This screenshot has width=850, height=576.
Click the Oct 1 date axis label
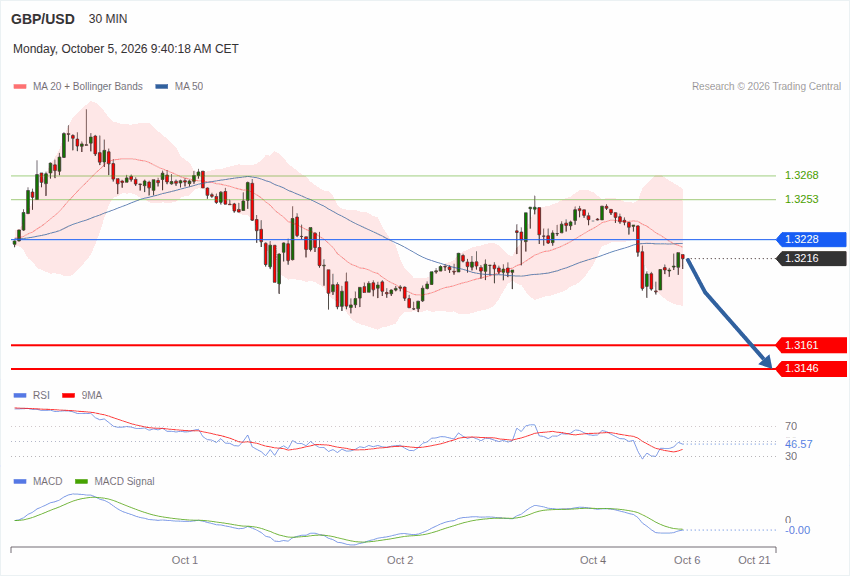(185, 560)
